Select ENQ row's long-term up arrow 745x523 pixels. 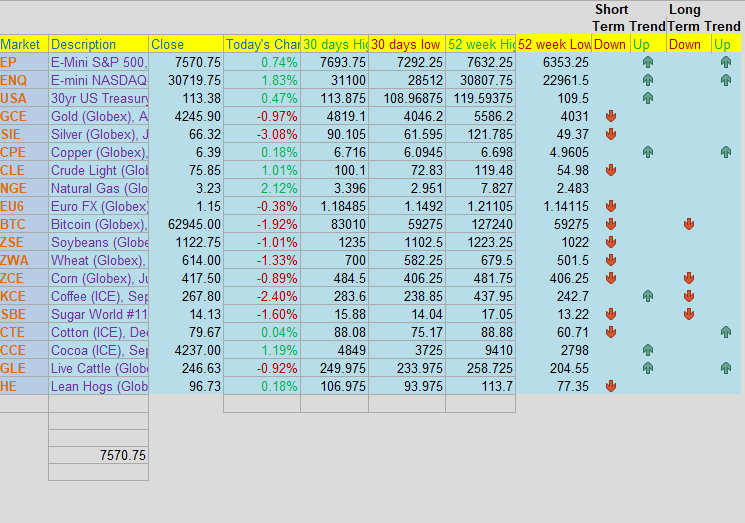click(x=726, y=80)
